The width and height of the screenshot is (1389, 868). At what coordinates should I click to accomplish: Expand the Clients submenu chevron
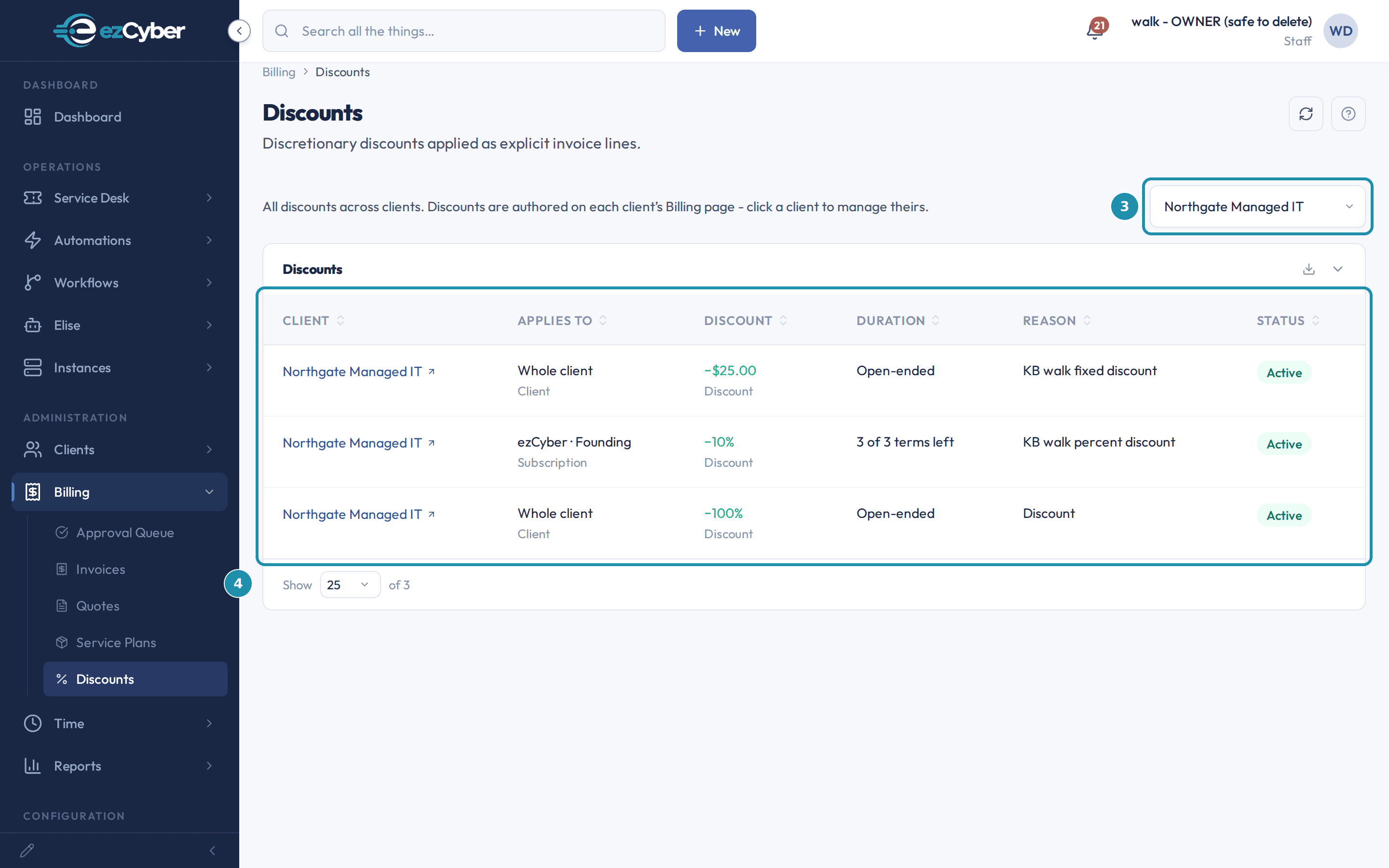209,449
